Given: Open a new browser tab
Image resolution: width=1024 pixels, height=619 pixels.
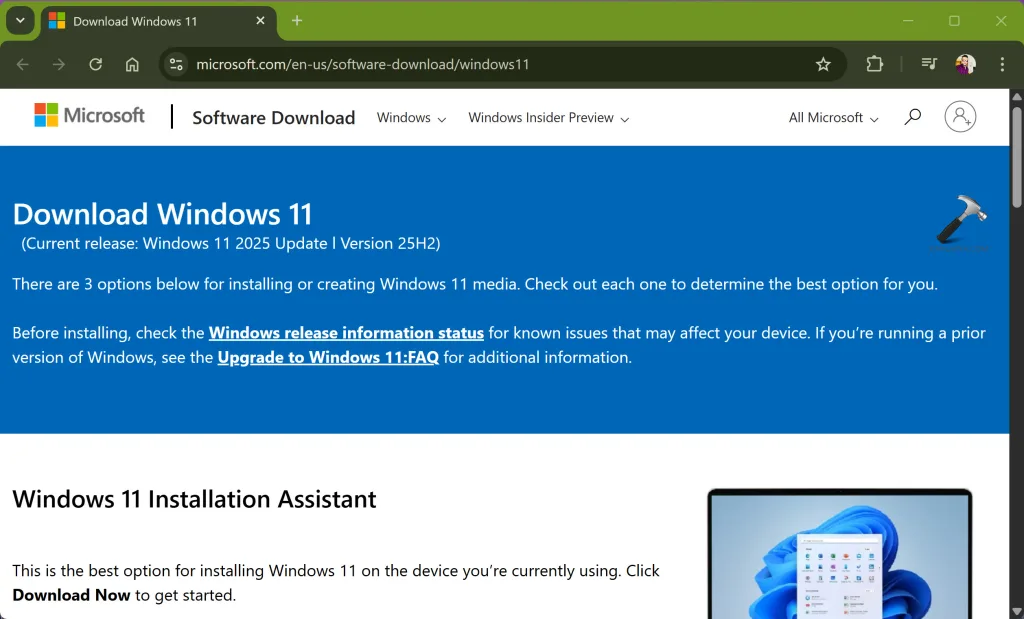Looking at the screenshot, I should (297, 21).
